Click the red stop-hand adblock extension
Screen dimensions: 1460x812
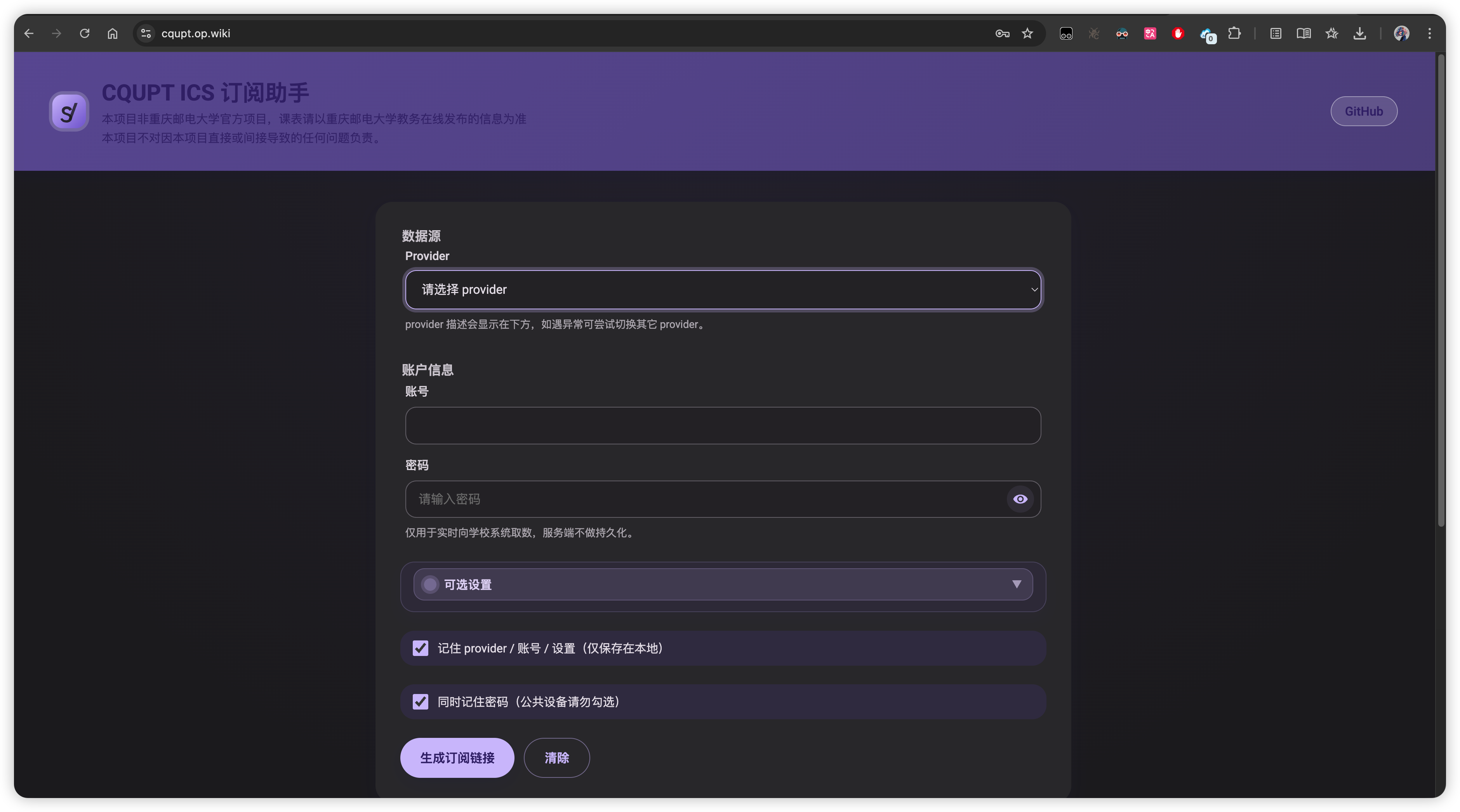click(1178, 33)
